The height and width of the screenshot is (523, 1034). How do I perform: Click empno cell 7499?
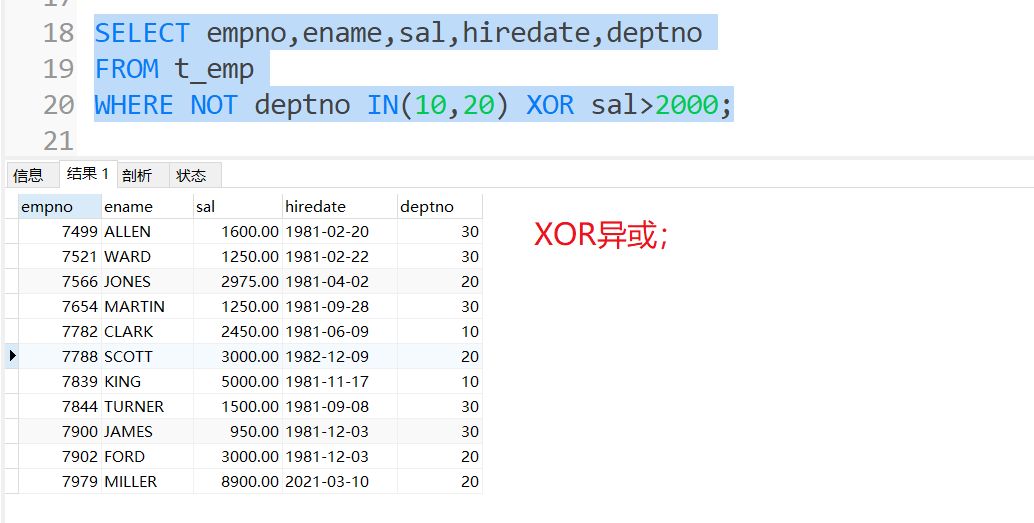[59, 231]
